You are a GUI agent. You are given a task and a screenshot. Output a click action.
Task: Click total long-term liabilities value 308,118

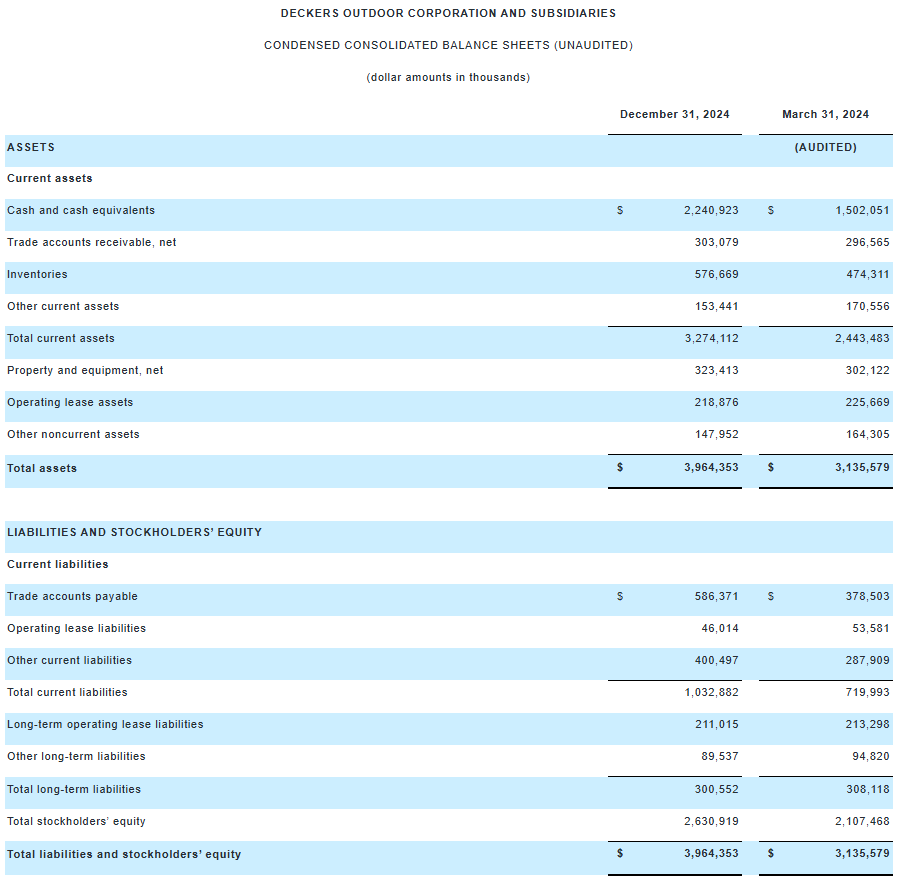point(868,790)
